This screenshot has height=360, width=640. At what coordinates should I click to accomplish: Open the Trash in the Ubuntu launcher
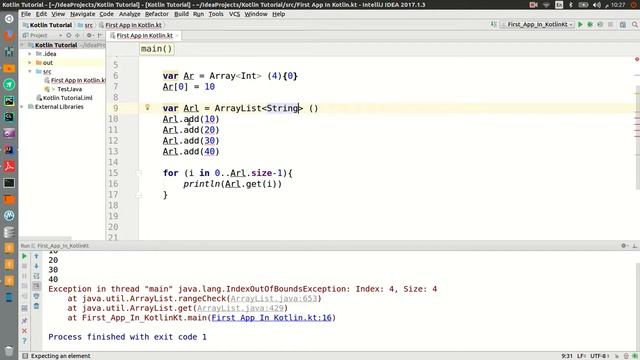[x=9, y=351]
